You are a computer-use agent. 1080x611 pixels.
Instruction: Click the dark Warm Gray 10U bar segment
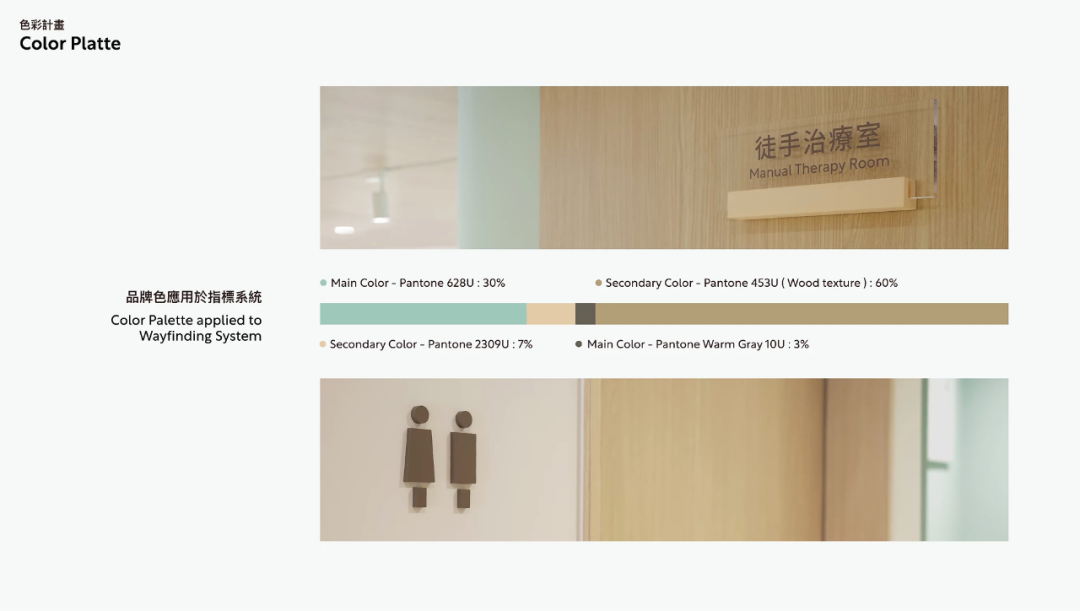pos(585,313)
